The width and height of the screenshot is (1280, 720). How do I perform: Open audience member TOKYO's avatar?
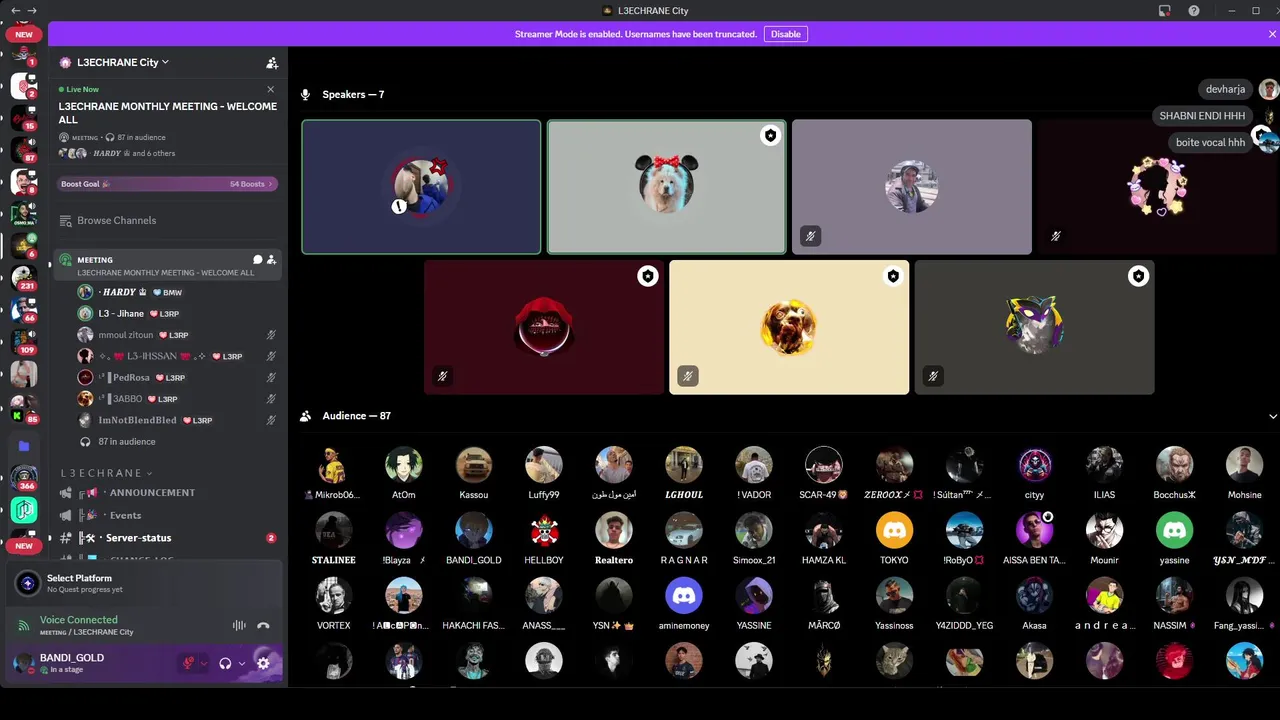pos(894,530)
